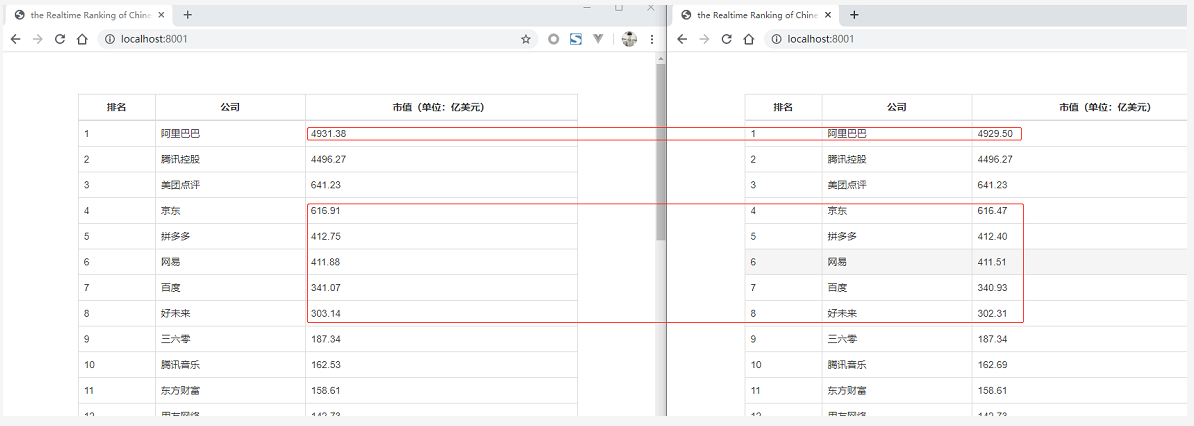Open home page in left browser window

pyautogui.click(x=82, y=39)
